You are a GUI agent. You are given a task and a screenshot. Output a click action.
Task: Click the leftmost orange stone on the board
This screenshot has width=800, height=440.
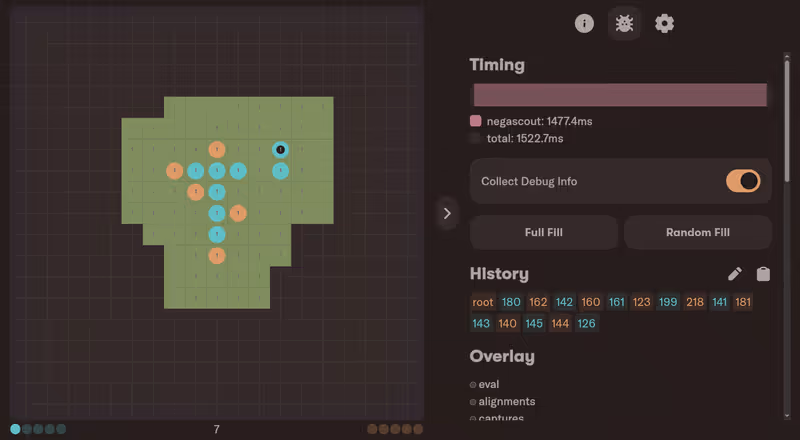coord(175,171)
